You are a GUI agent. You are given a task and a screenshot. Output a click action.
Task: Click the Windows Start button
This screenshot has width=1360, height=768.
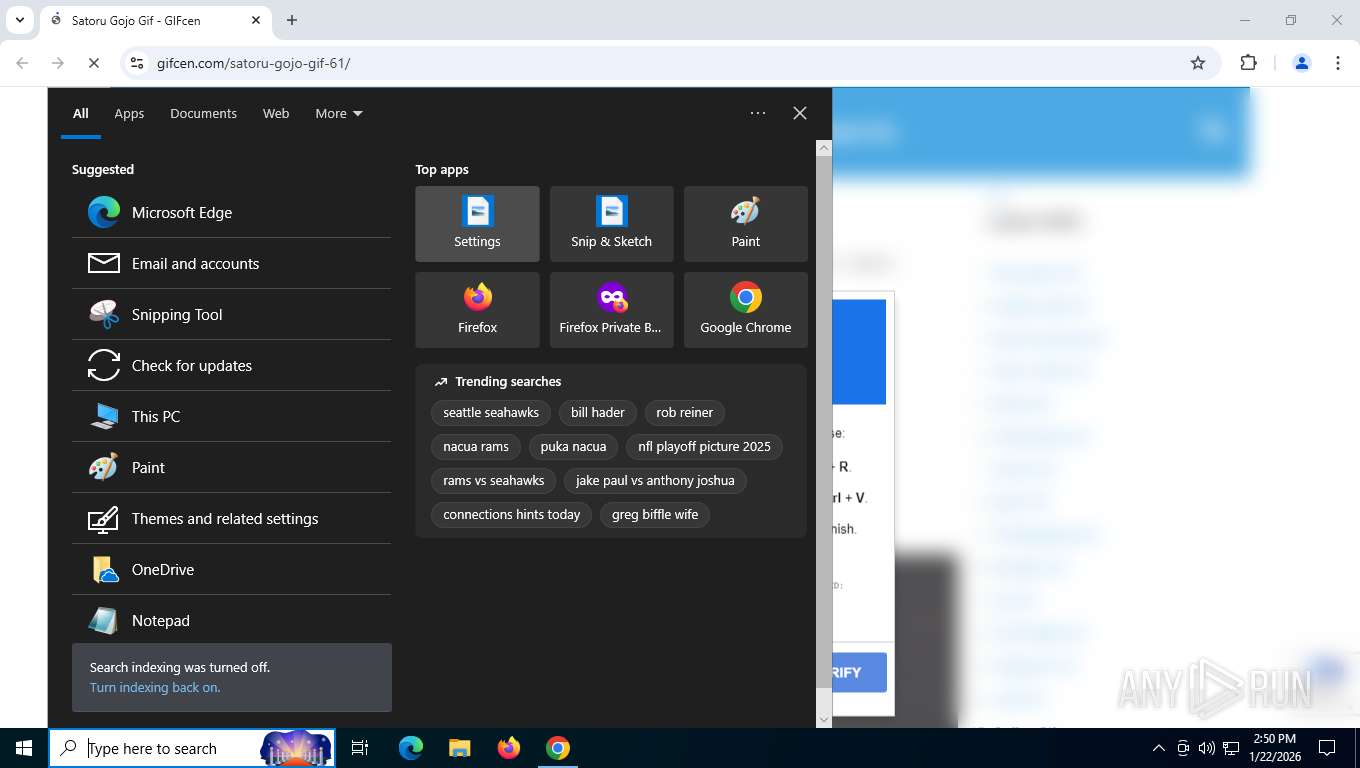(23, 748)
